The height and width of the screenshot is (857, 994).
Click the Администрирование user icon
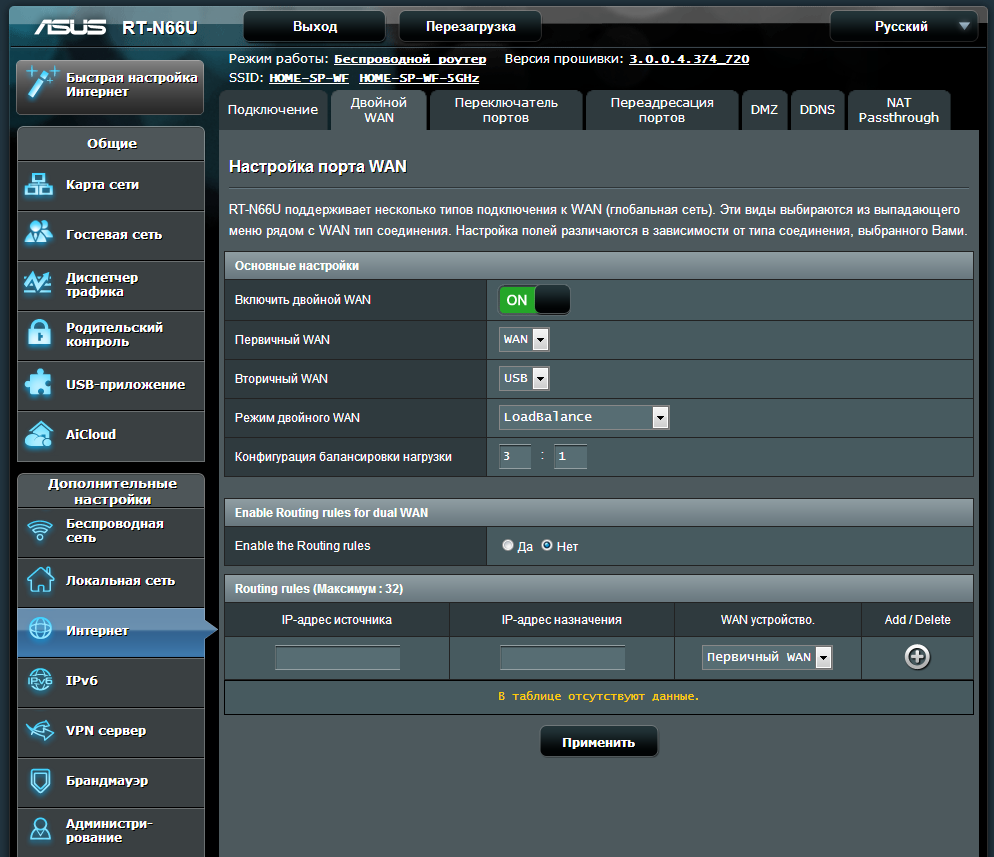41,829
